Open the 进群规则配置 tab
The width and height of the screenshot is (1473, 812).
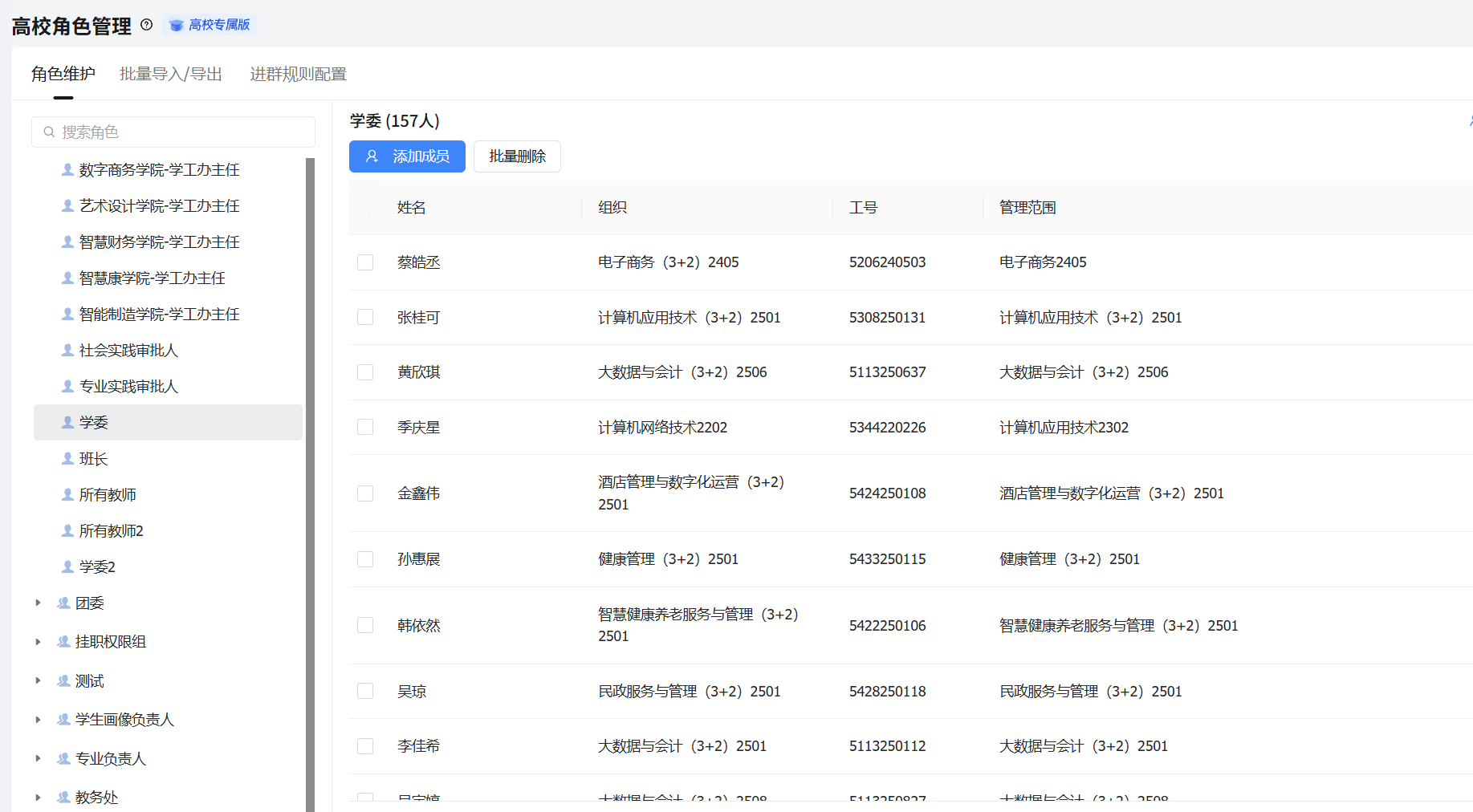pyautogui.click(x=298, y=74)
